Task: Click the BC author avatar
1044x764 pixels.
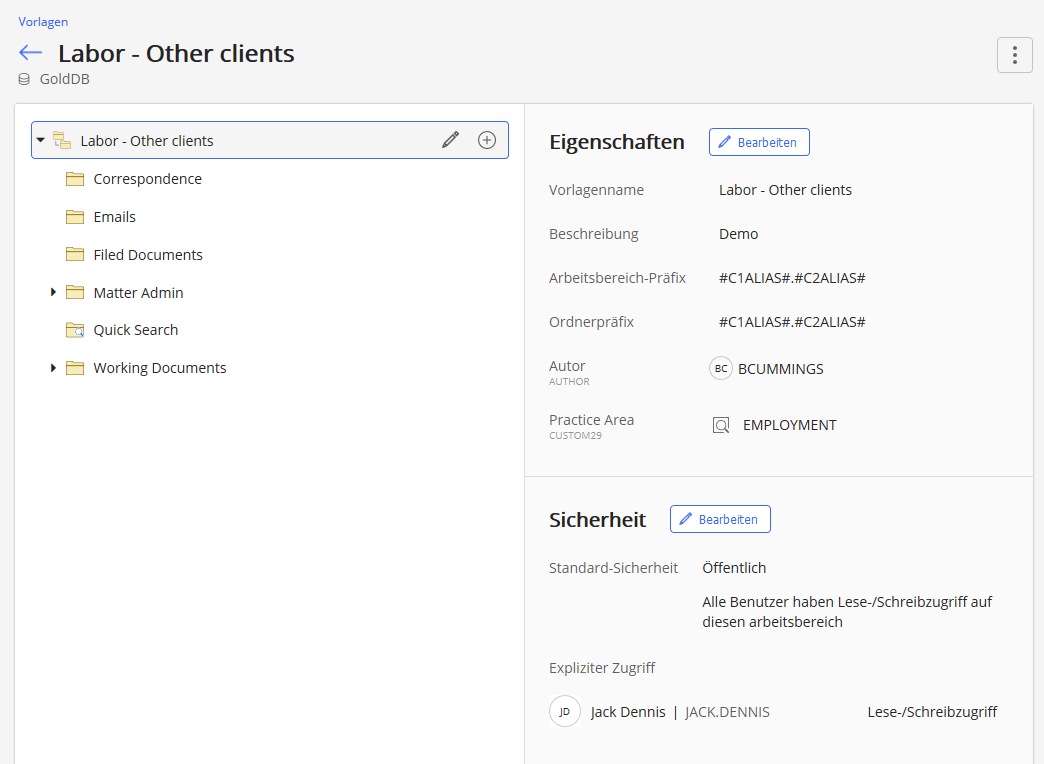Action: pos(721,369)
